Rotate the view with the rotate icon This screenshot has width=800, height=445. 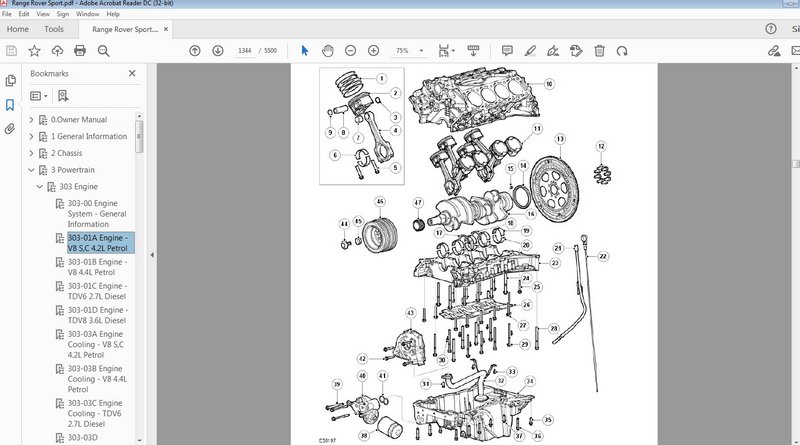tap(622, 51)
